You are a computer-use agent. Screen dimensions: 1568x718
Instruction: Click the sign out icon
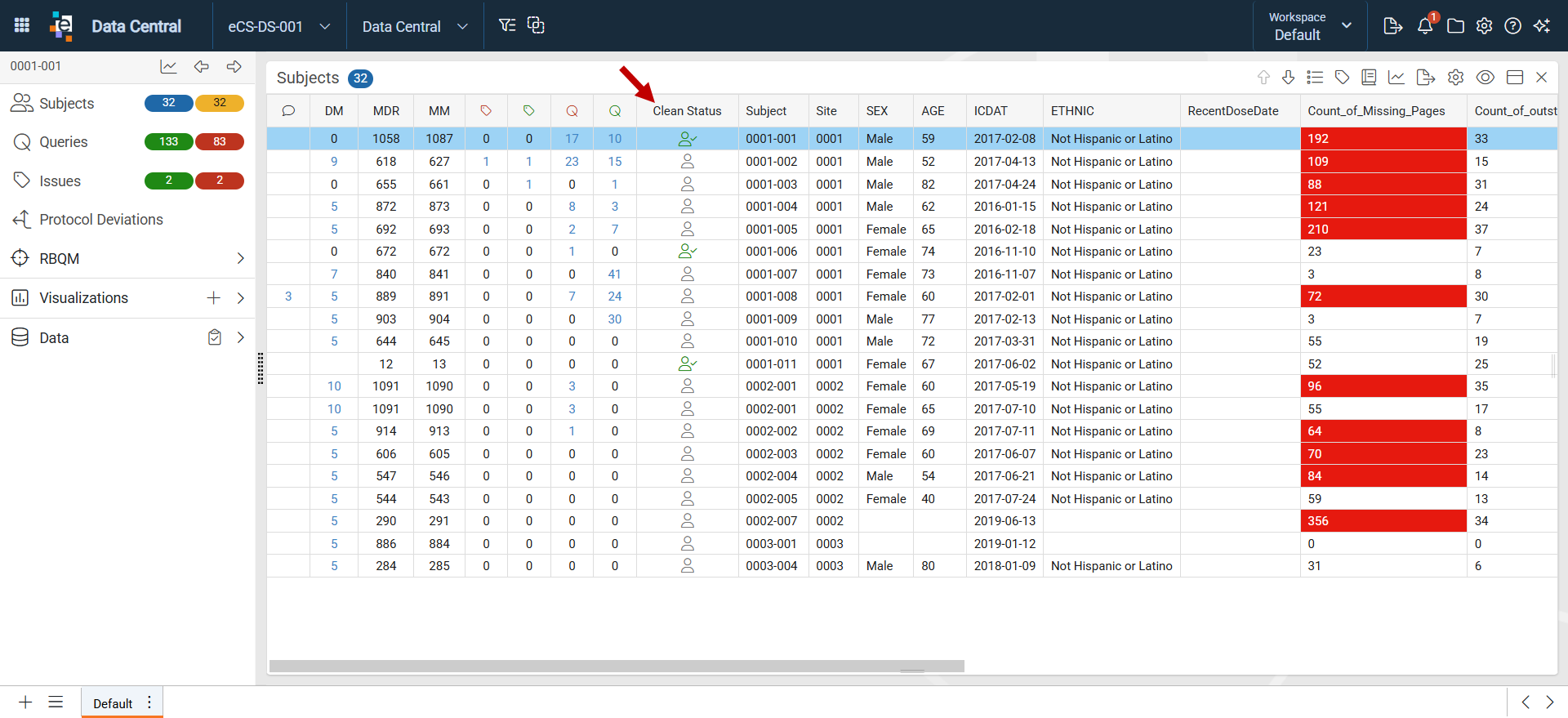(1393, 26)
